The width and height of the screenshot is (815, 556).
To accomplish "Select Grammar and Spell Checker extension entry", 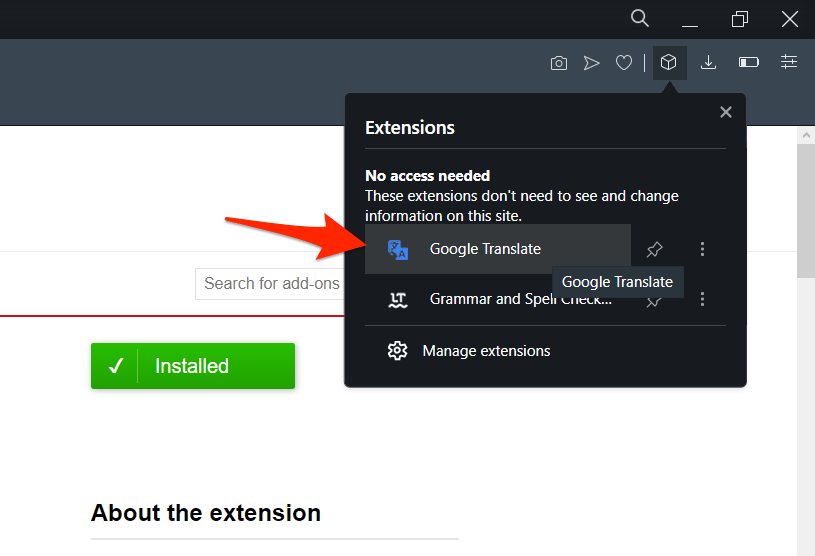I will (498, 299).
